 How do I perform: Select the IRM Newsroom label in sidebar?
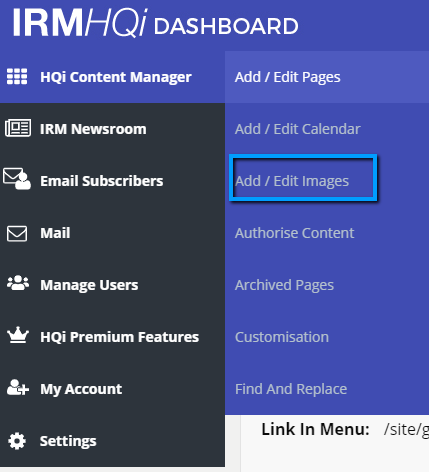click(x=93, y=129)
